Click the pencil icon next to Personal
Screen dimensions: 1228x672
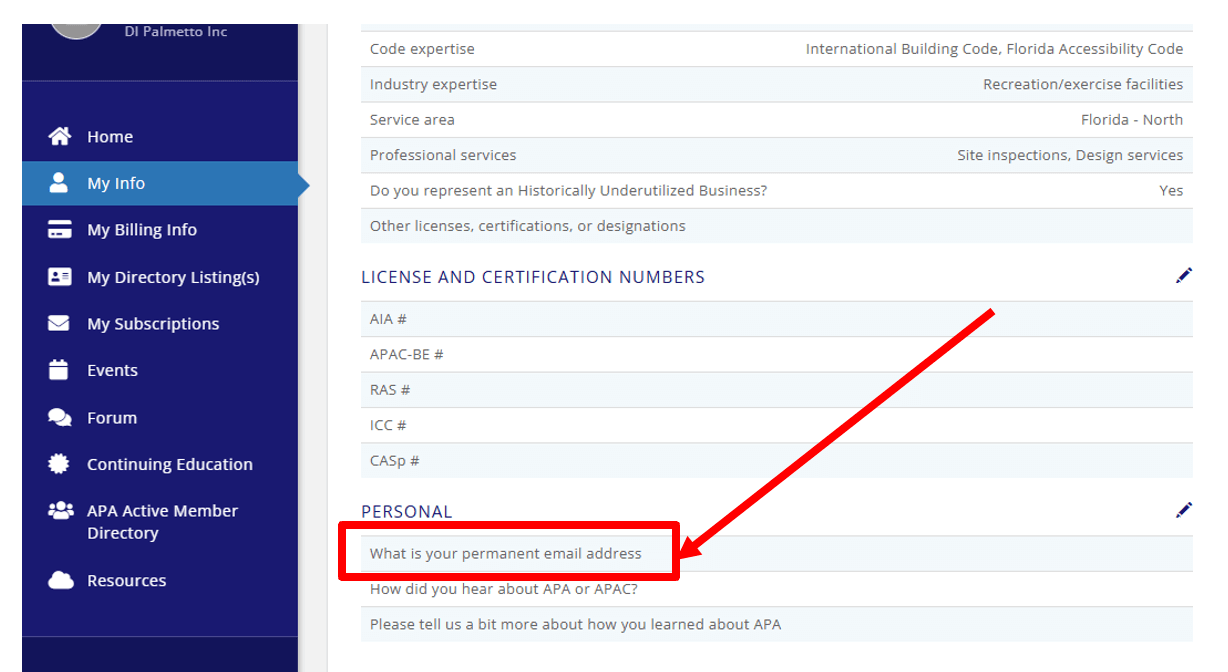pyautogui.click(x=1184, y=510)
